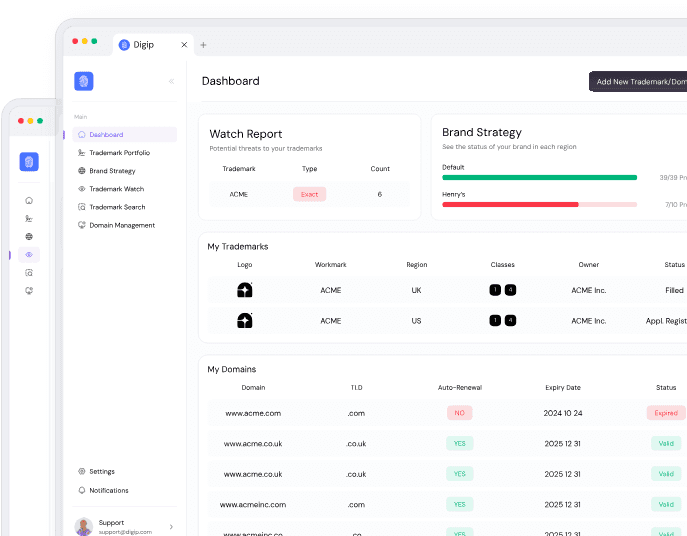Click globe icon in back window sidebar
687x536 pixels.
(29, 237)
